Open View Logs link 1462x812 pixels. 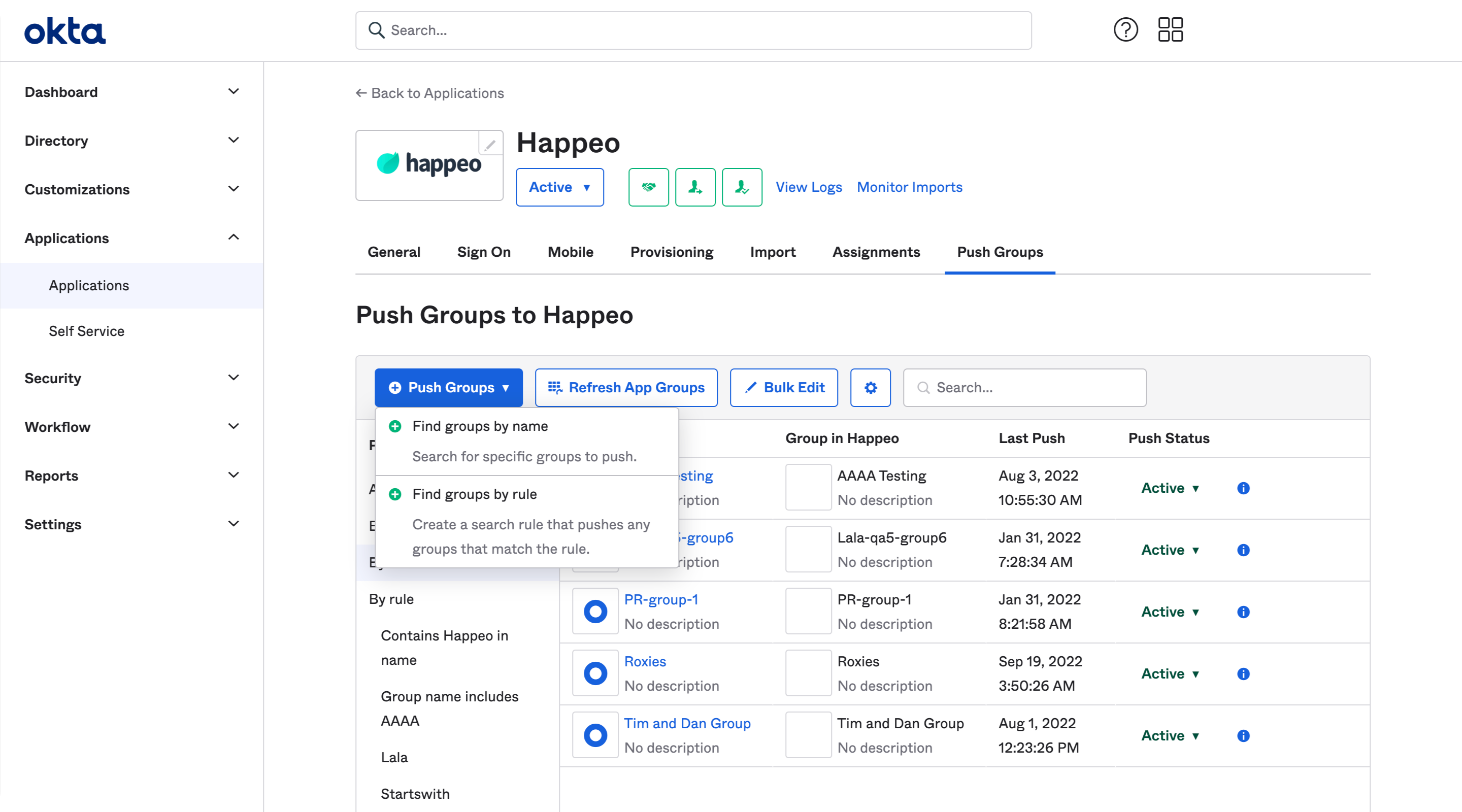click(808, 187)
